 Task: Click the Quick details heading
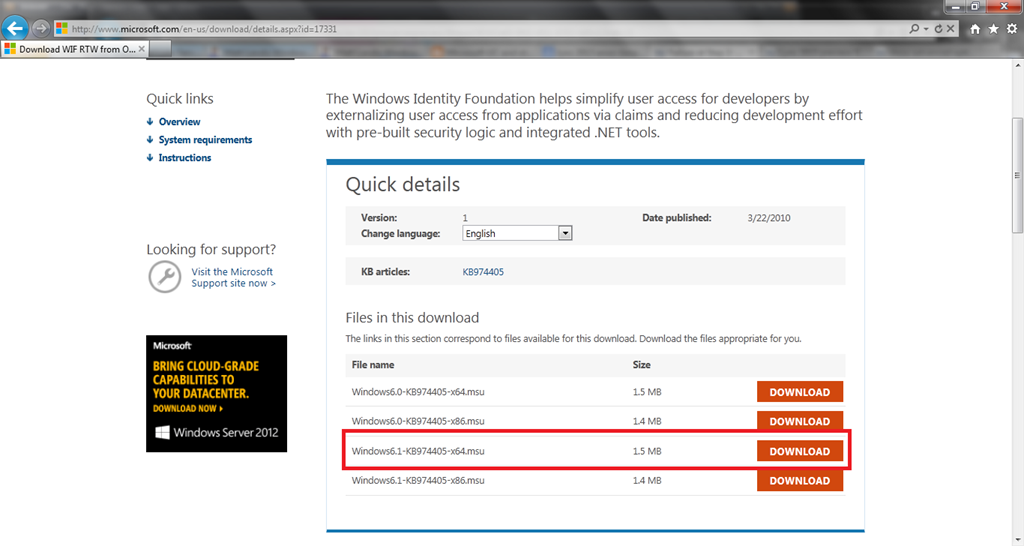click(402, 185)
